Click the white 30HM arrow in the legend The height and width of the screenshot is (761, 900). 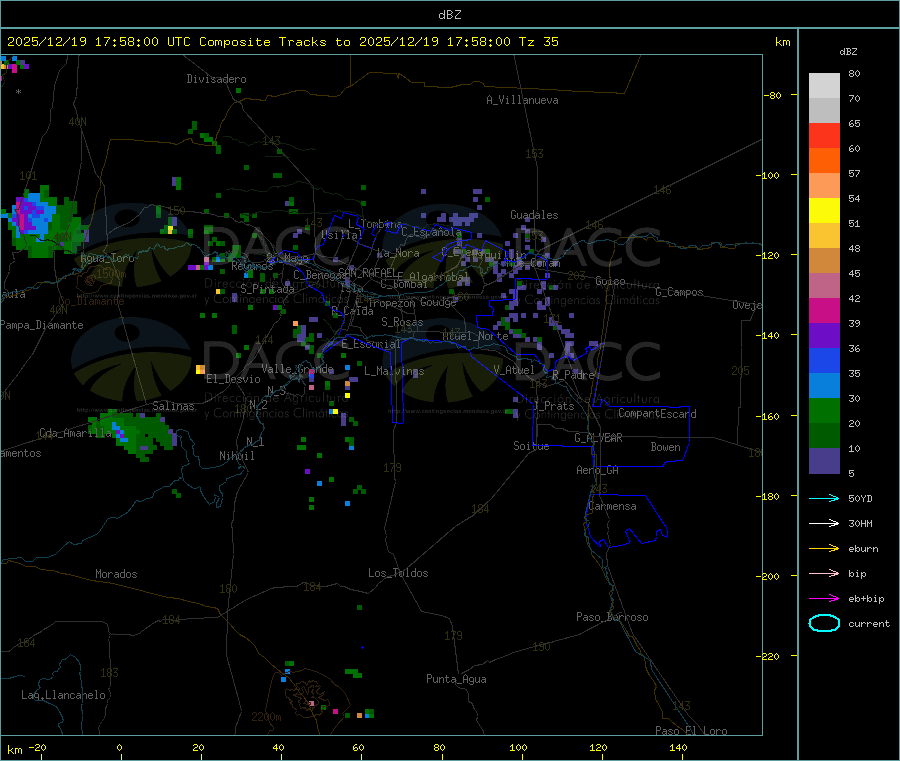(824, 523)
